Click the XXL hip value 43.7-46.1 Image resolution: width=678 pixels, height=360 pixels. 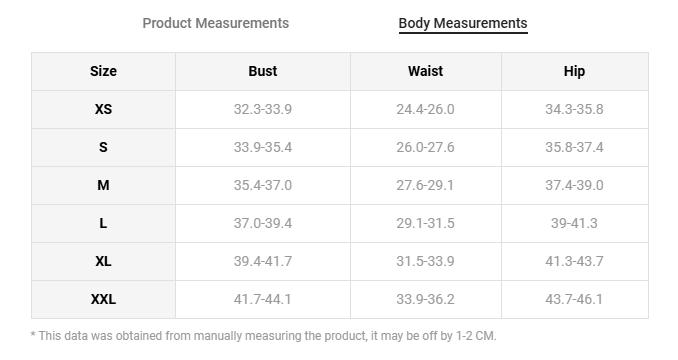pyautogui.click(x=574, y=299)
